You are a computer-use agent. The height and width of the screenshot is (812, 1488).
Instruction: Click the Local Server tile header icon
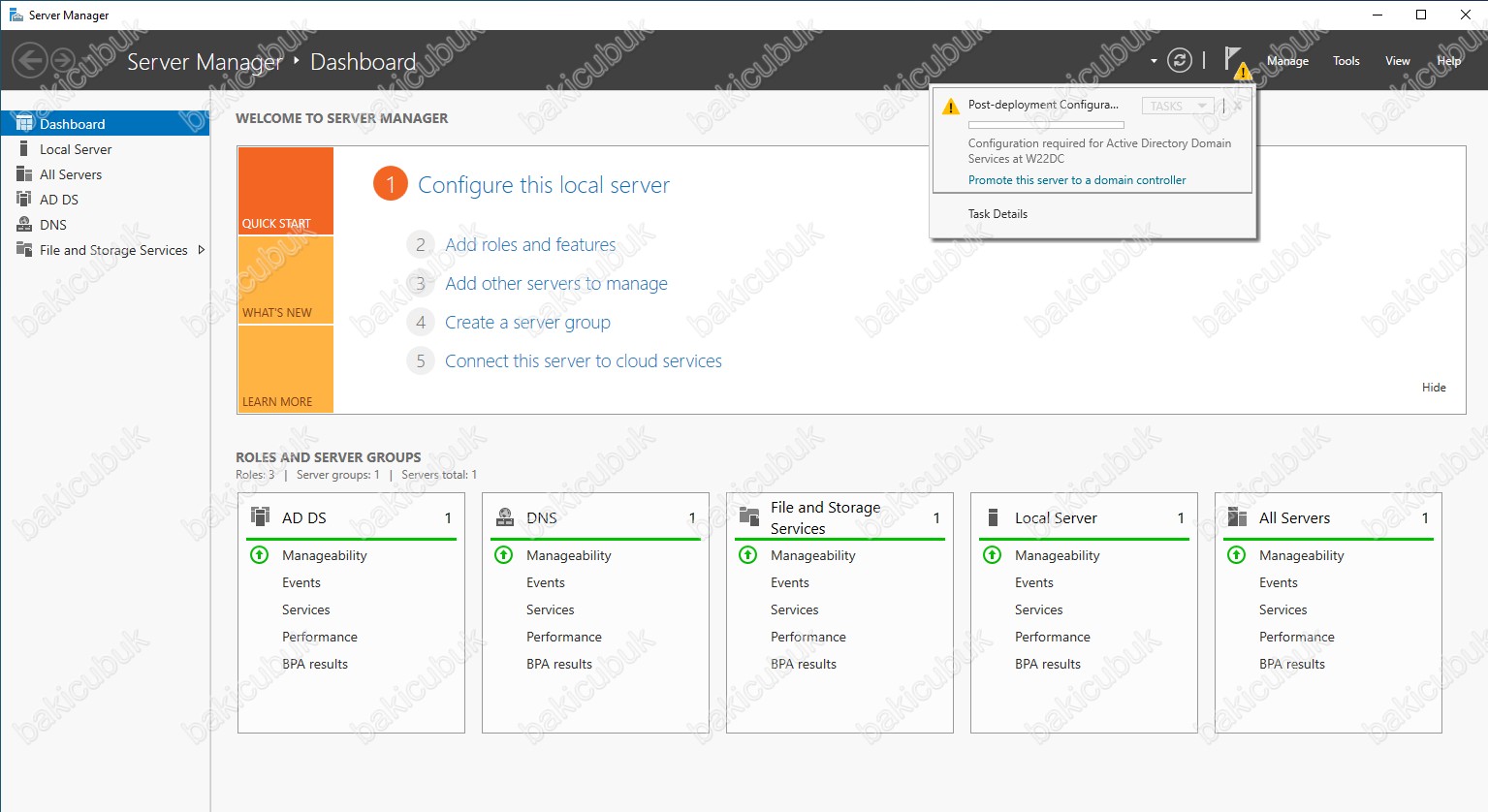993,516
